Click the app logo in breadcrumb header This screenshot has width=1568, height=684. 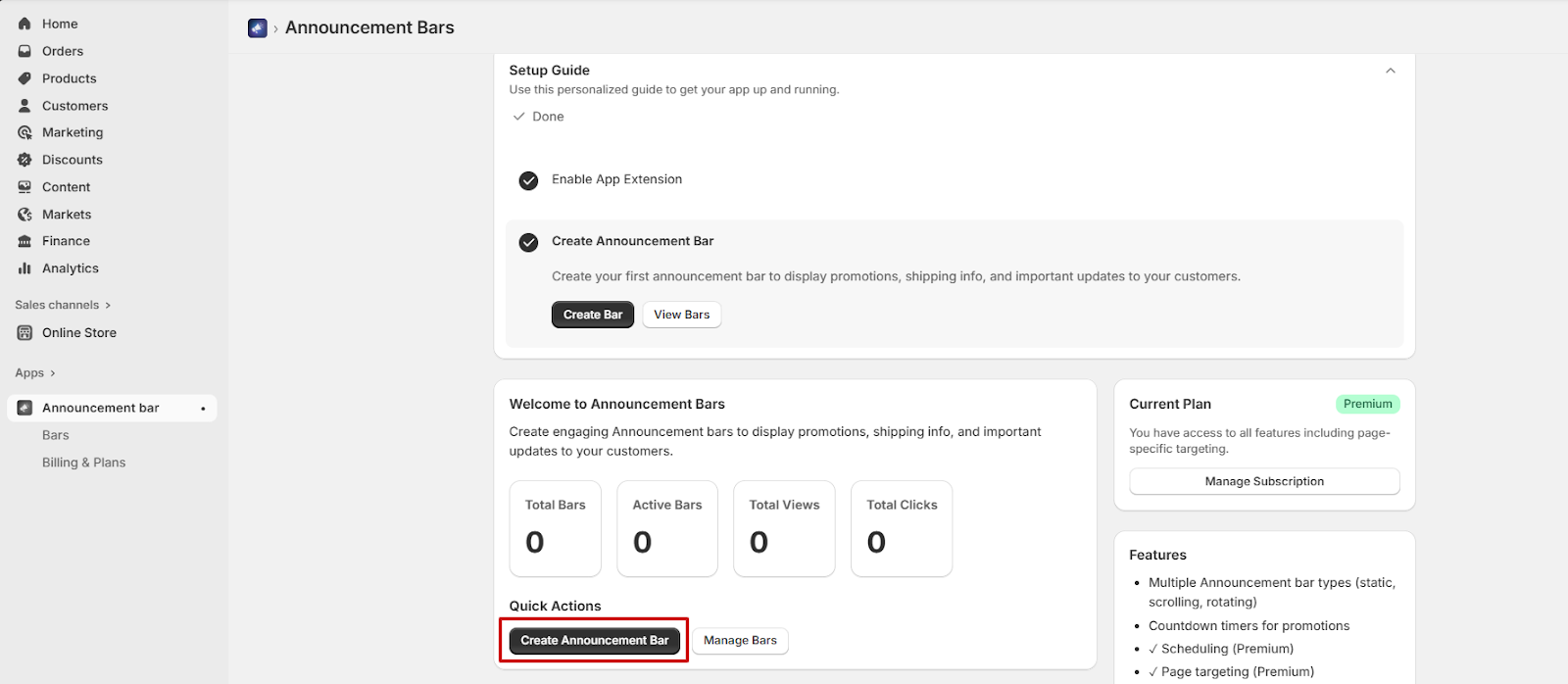coord(258,28)
